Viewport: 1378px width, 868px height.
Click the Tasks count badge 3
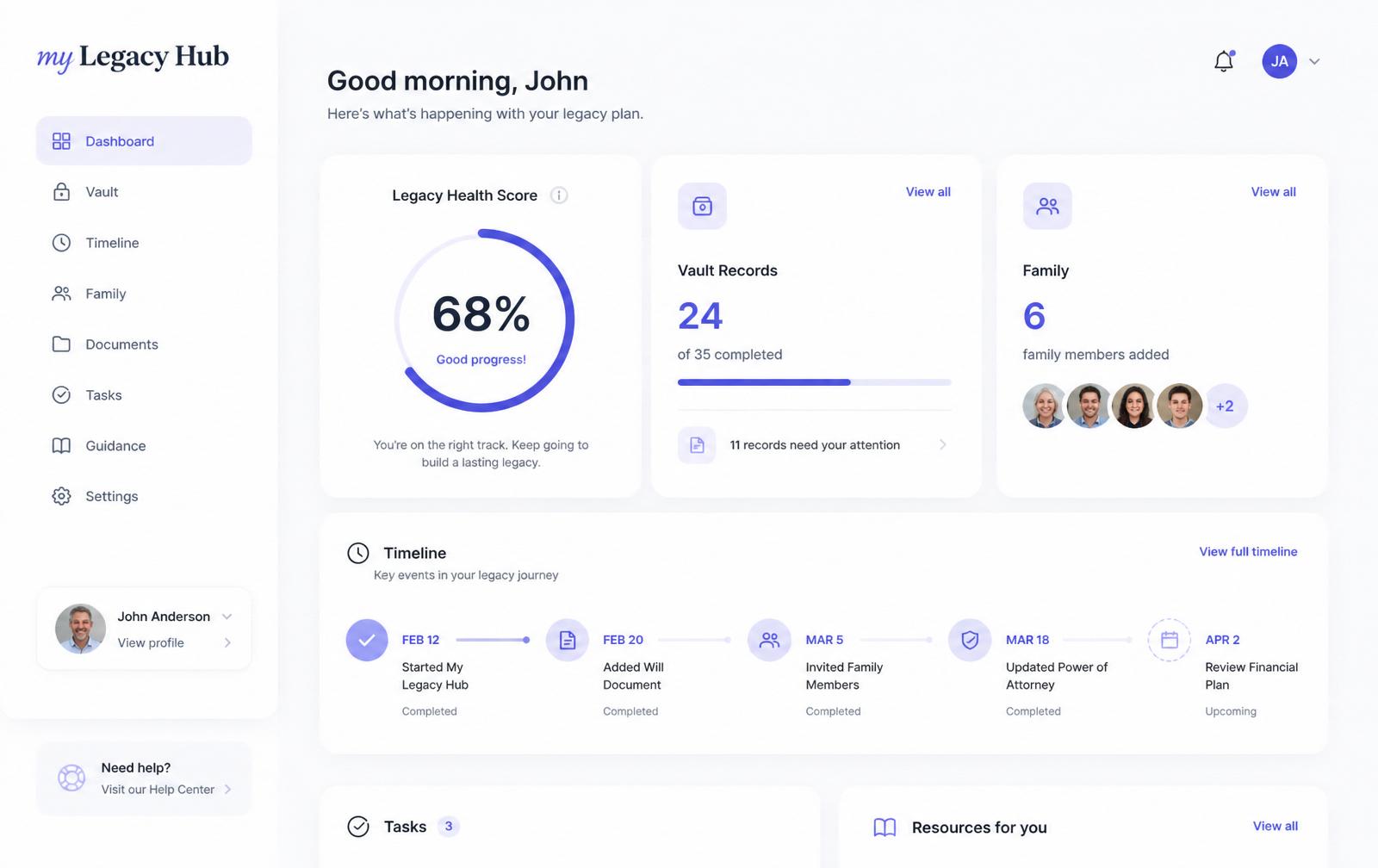click(448, 827)
